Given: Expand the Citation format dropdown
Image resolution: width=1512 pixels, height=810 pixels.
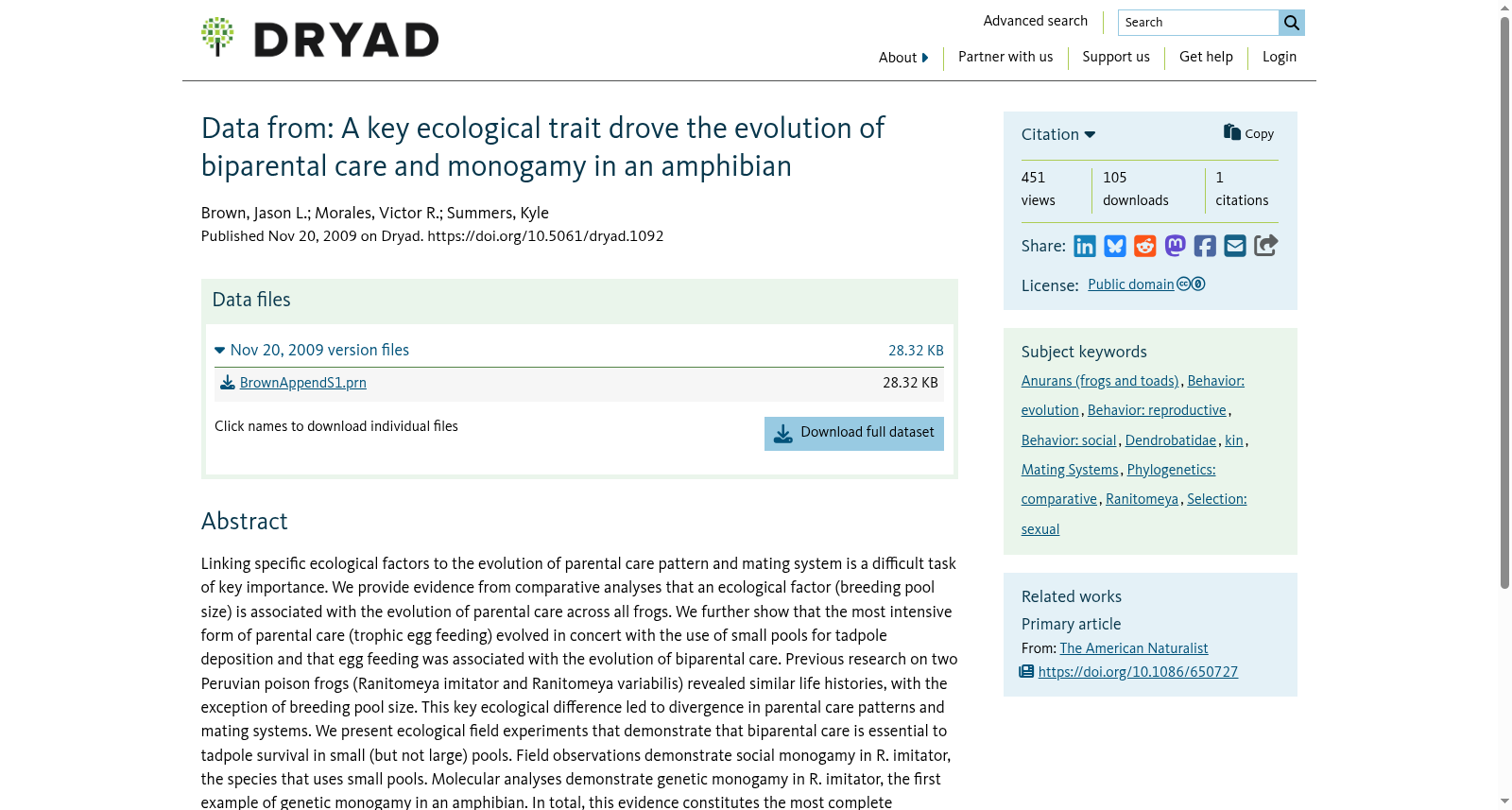Looking at the screenshot, I should (x=1058, y=134).
